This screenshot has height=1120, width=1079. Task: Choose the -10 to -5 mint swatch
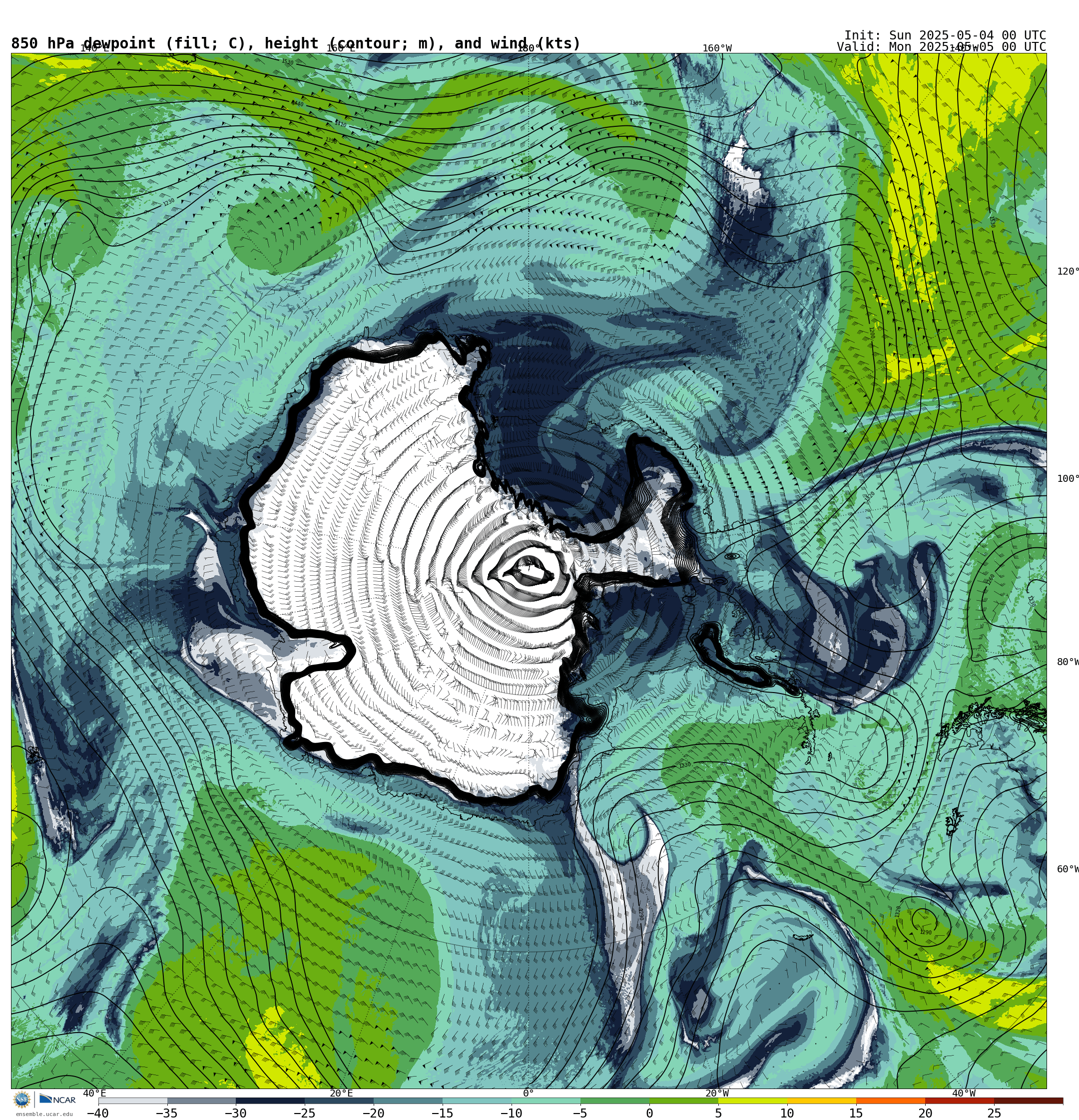pyautogui.click(x=546, y=1101)
